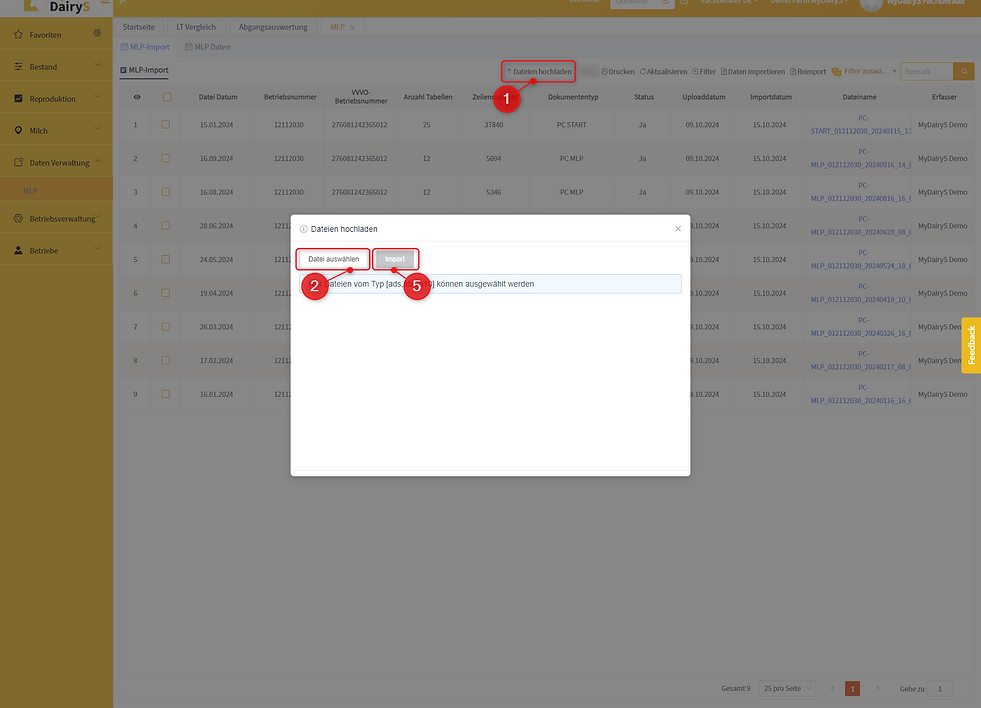This screenshot has width=981, height=708.
Task: Click the Import button in the dialog
Action: pyautogui.click(x=395, y=259)
